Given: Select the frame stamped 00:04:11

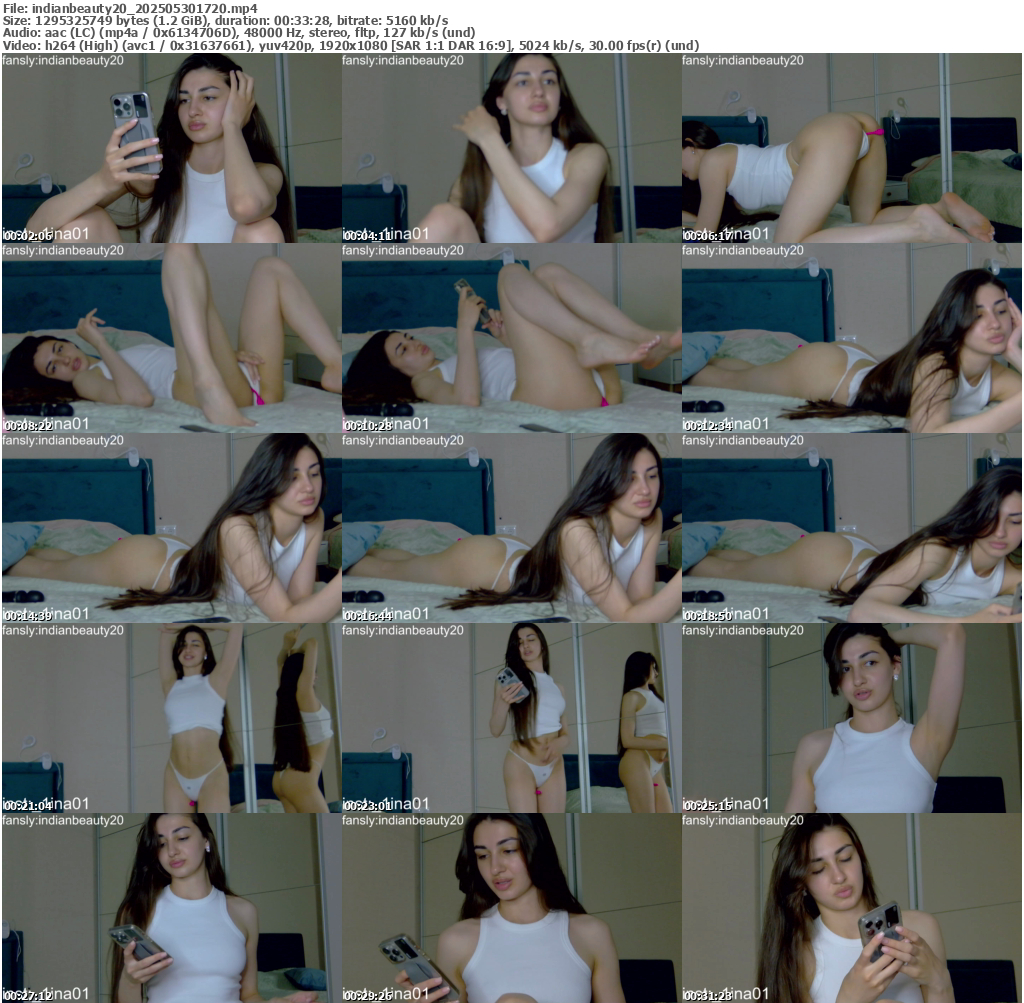Looking at the screenshot, I should (511, 148).
